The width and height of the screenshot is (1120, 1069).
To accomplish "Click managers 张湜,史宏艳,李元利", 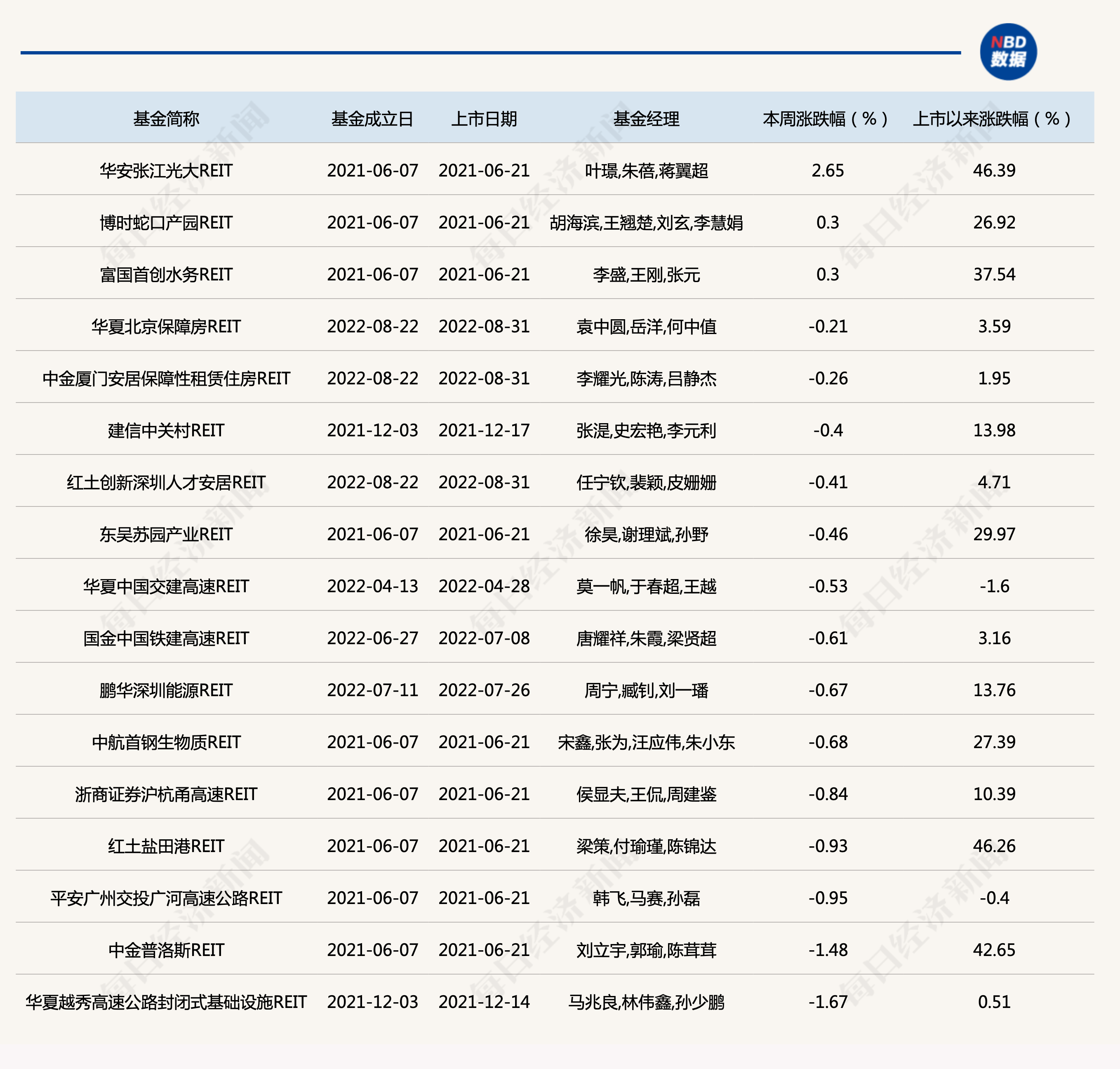I will point(646,430).
